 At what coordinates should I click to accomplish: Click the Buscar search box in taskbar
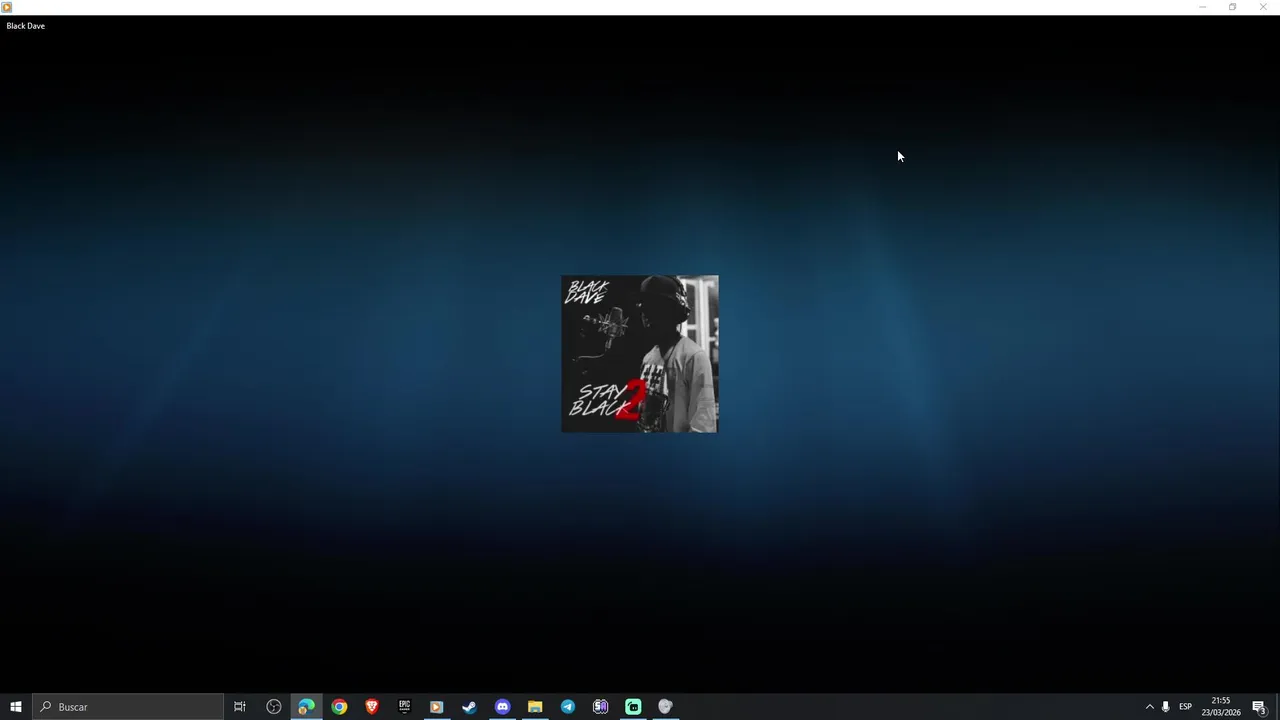(128, 707)
